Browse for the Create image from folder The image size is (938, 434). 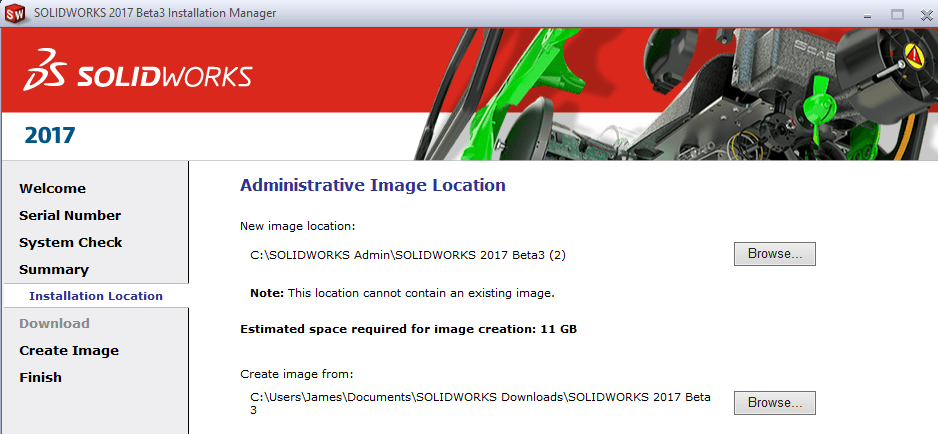[x=775, y=403]
